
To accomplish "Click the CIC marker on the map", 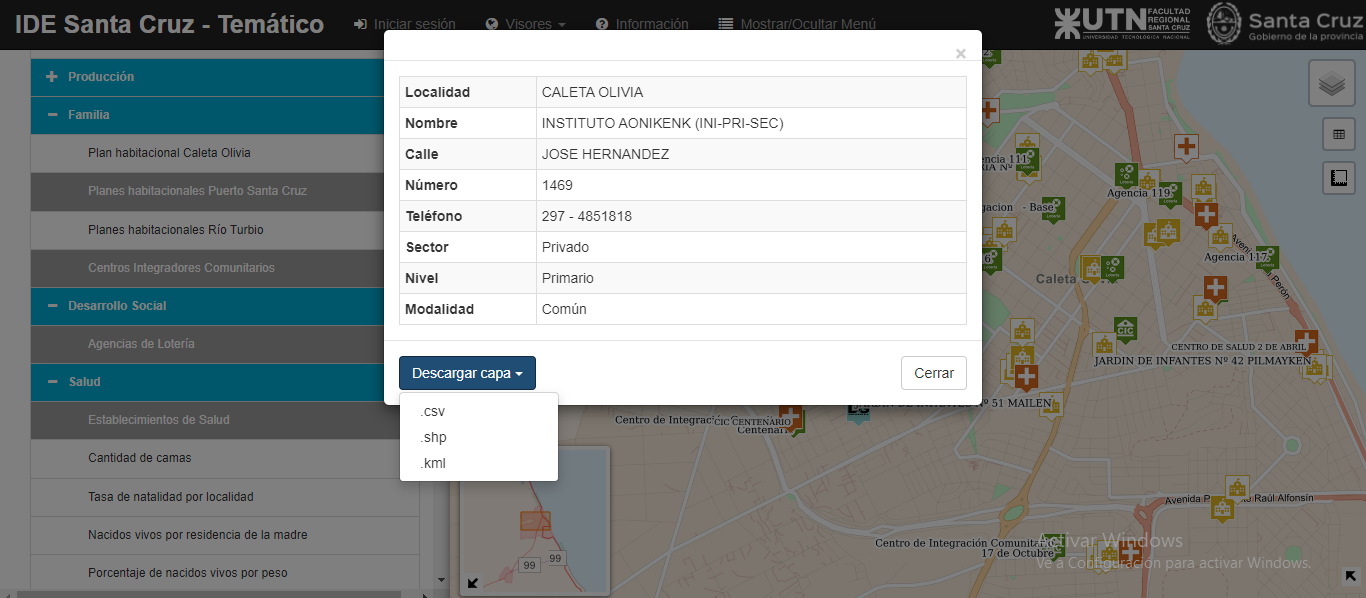I will pos(1125,329).
